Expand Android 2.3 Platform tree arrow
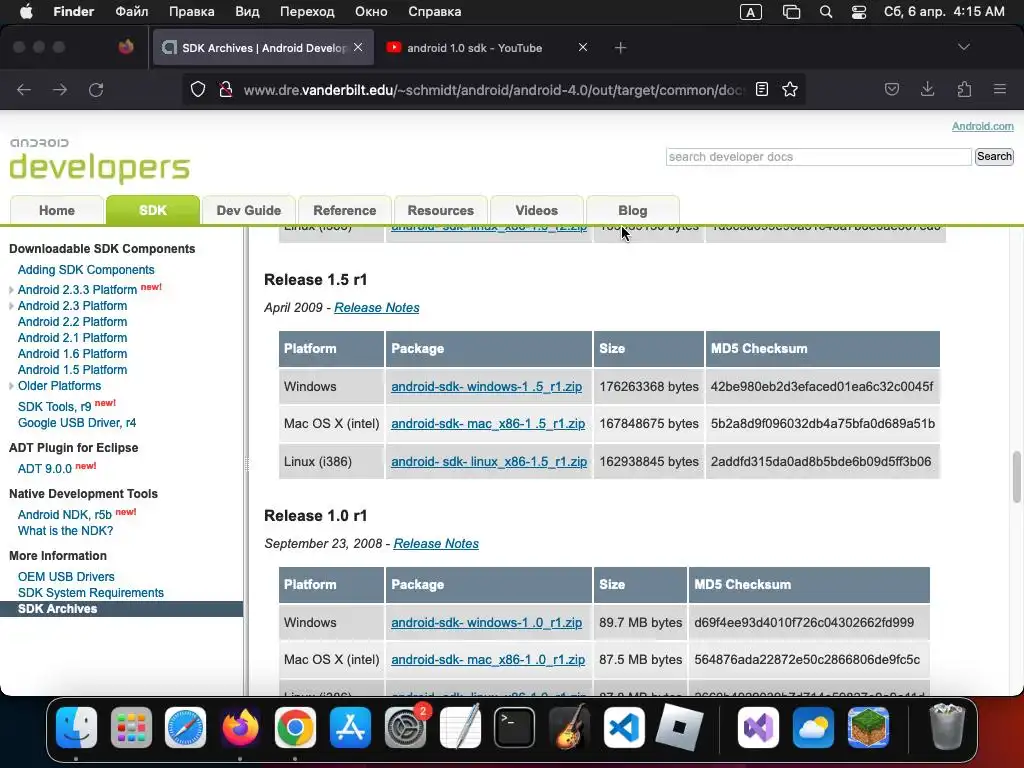 [11, 306]
